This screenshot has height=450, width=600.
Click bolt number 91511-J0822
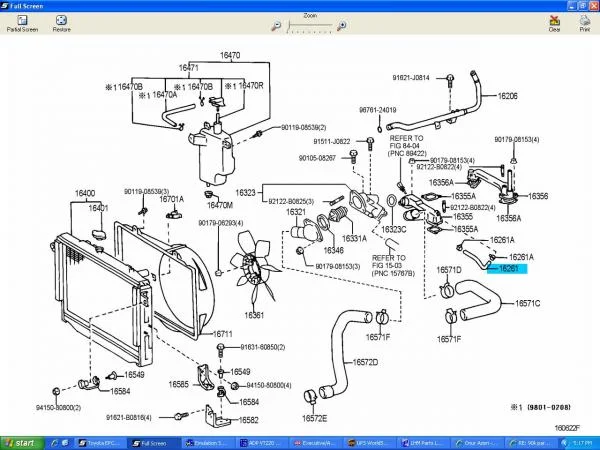point(332,142)
